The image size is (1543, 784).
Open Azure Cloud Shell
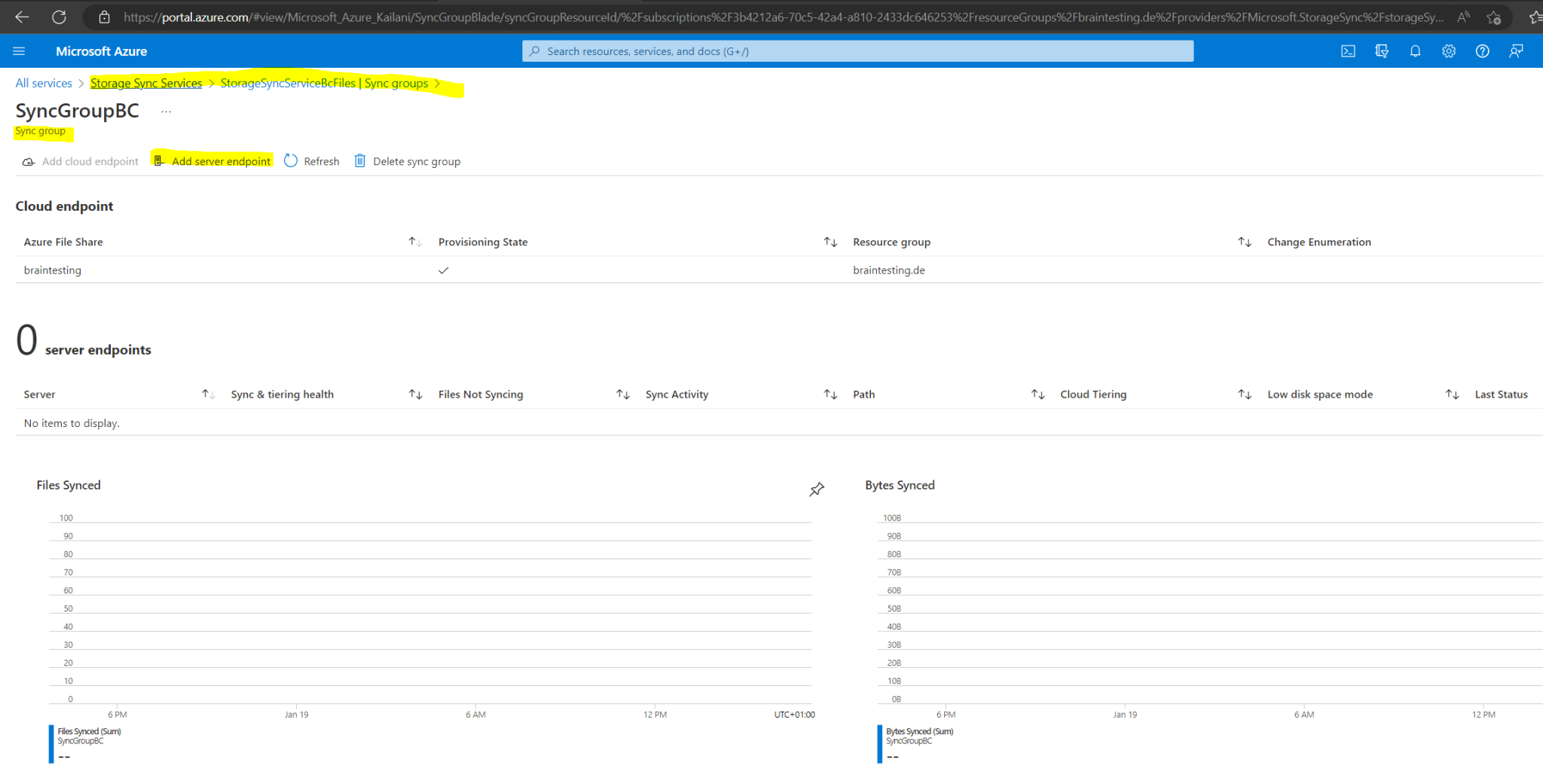(1348, 50)
